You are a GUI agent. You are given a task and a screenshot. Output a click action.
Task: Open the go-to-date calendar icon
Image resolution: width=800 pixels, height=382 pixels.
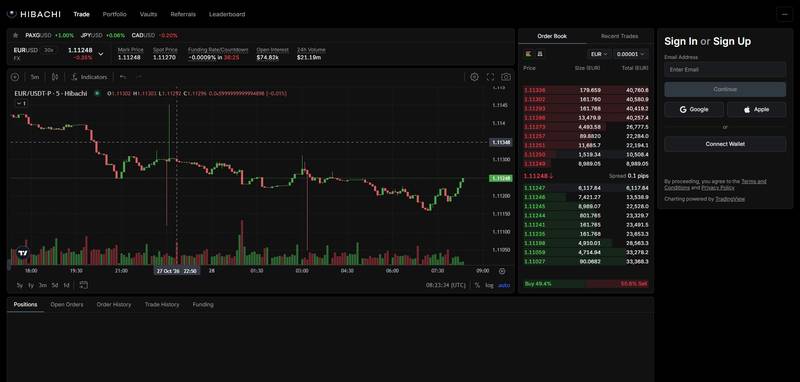pos(84,285)
